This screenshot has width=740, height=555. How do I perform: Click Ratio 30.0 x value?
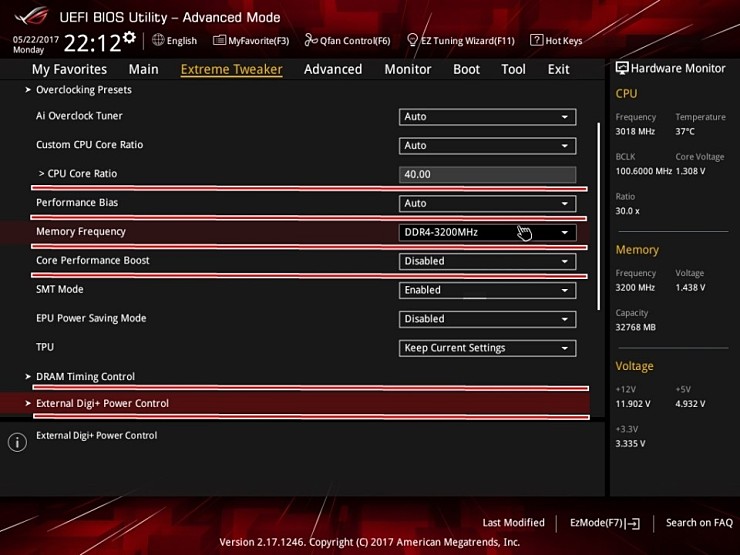(627, 211)
